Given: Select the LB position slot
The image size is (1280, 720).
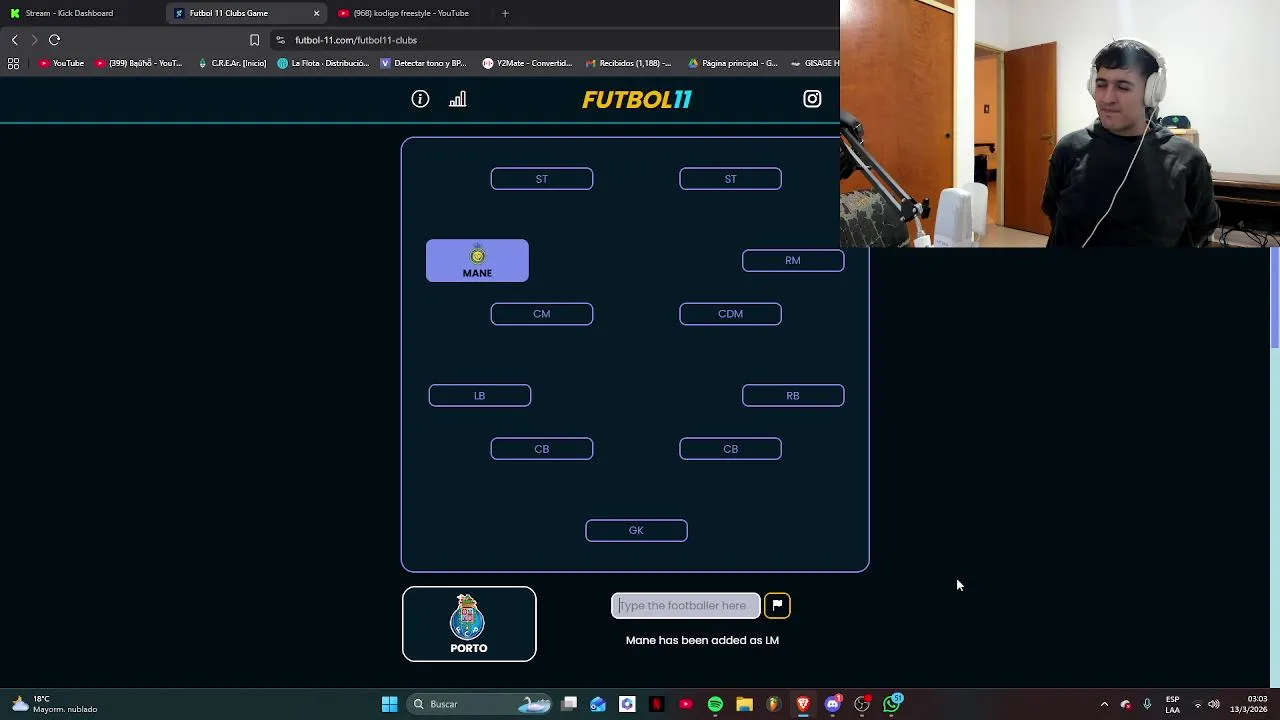Looking at the screenshot, I should click(480, 396).
